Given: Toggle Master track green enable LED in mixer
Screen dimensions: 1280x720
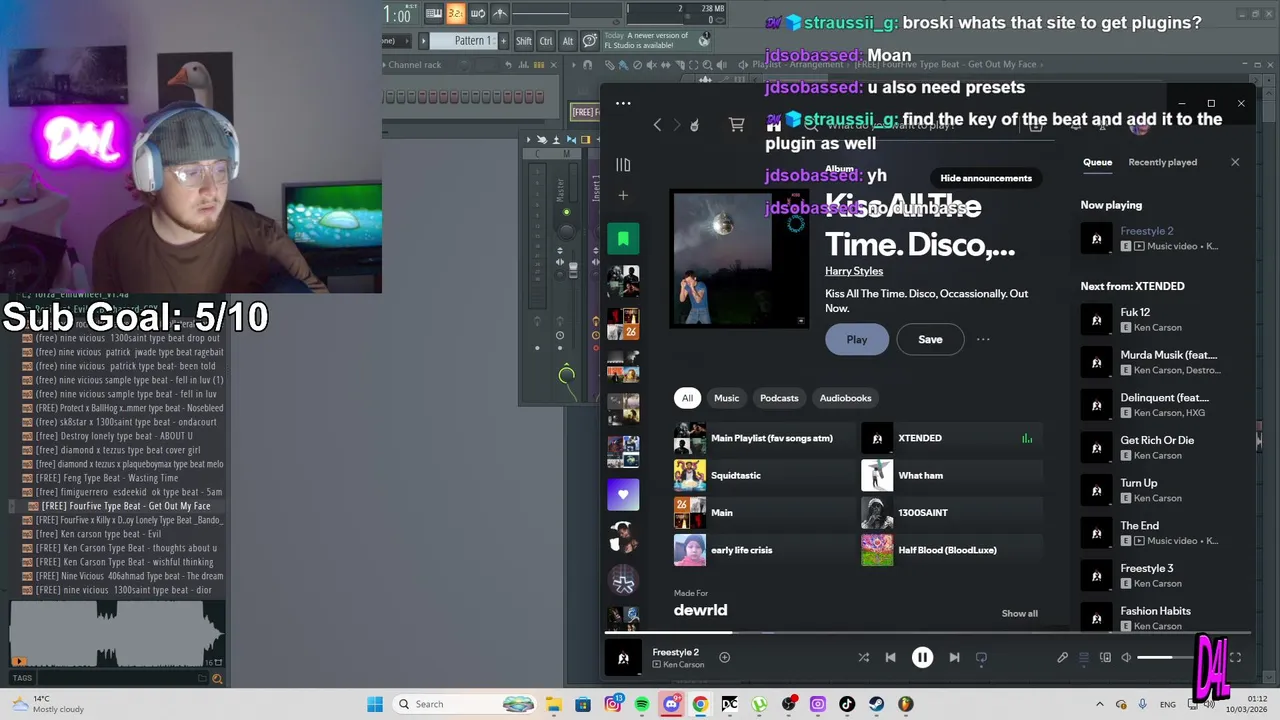Looking at the screenshot, I should point(566,212).
